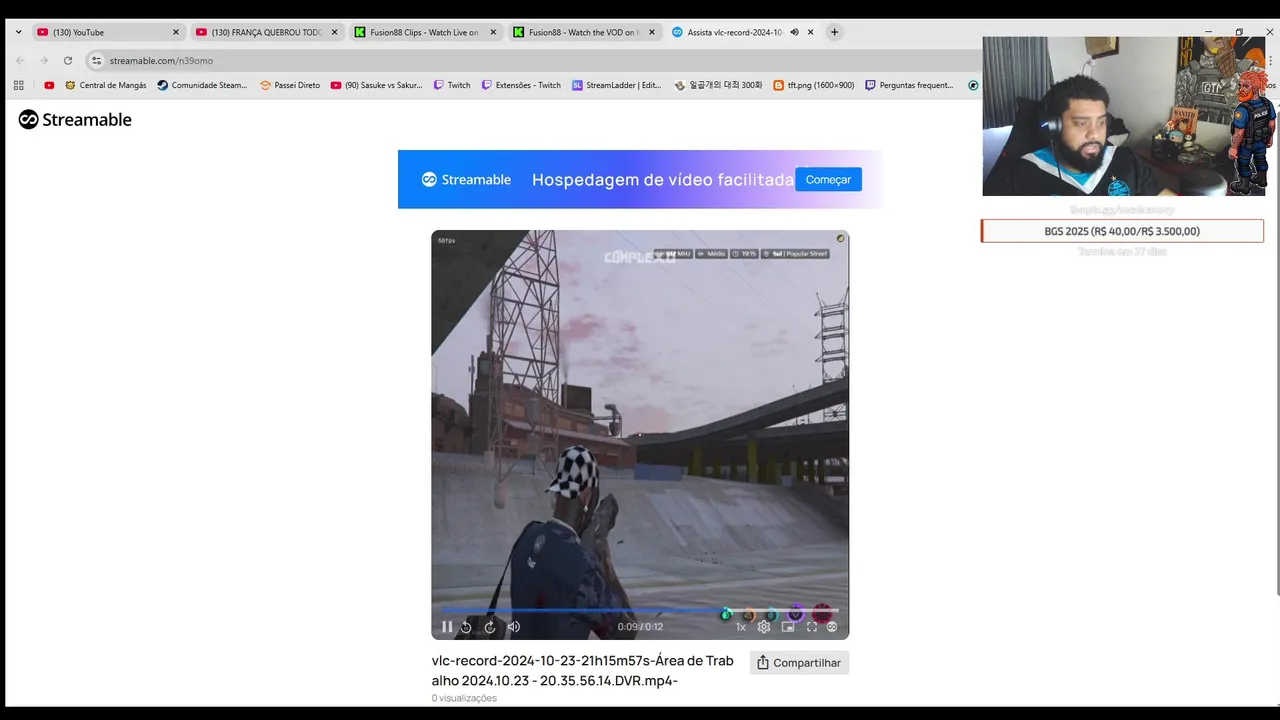The width and height of the screenshot is (1280, 720).
Task: Pause the Streamable video
Action: 447,627
